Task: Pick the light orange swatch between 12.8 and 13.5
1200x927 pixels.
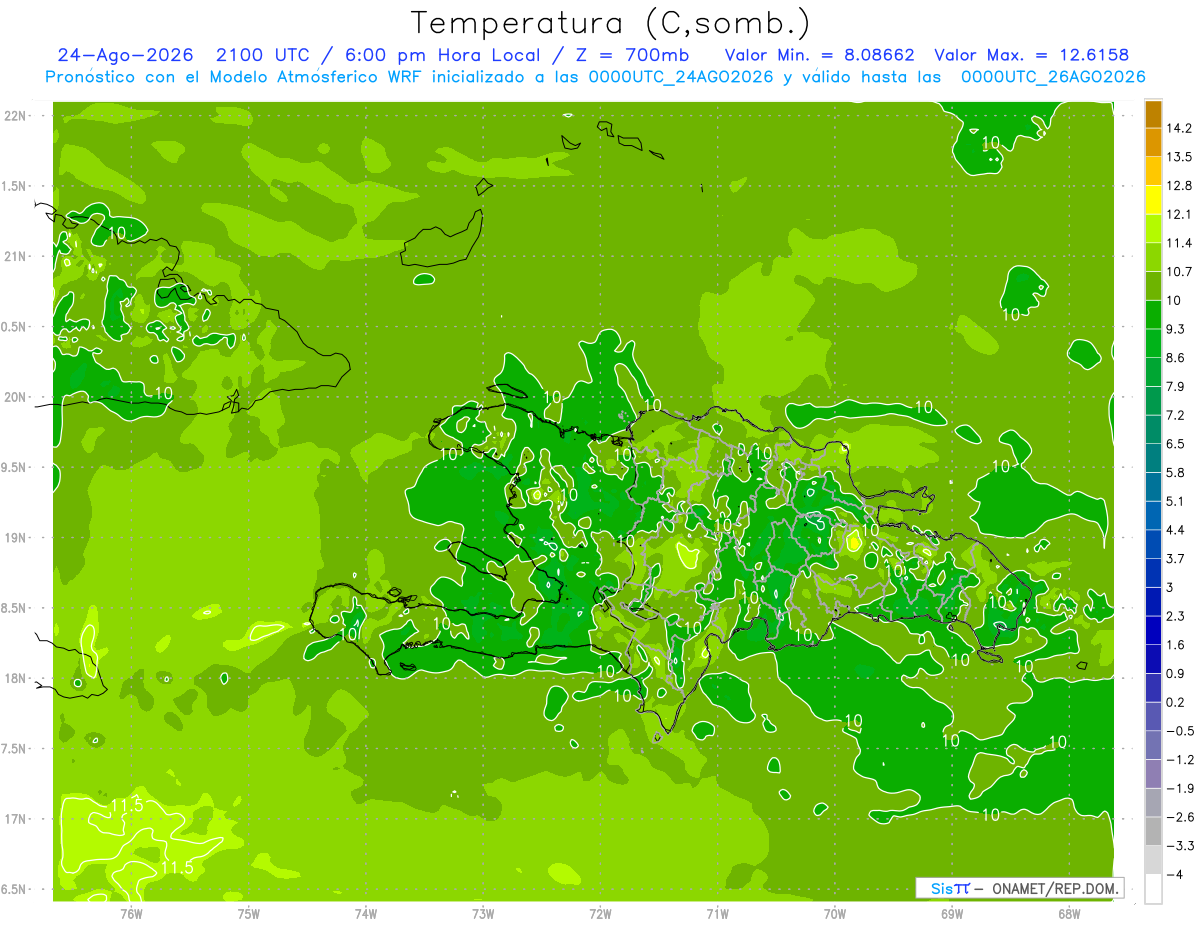Action: (x=1153, y=171)
